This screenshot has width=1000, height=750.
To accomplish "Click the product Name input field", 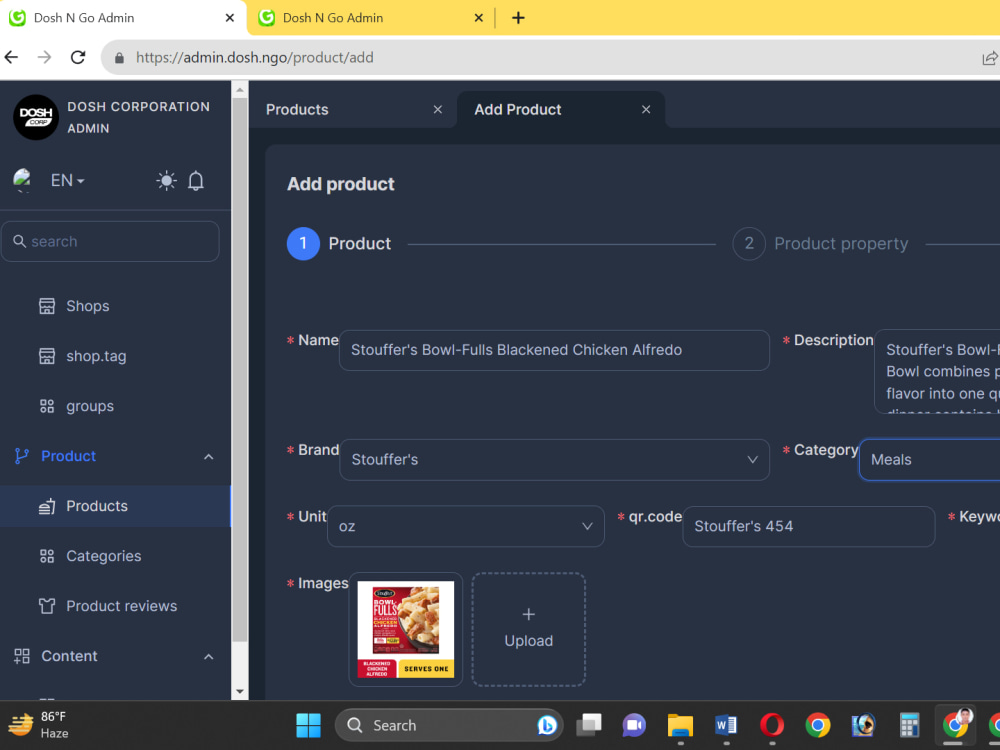I will pyautogui.click(x=554, y=350).
